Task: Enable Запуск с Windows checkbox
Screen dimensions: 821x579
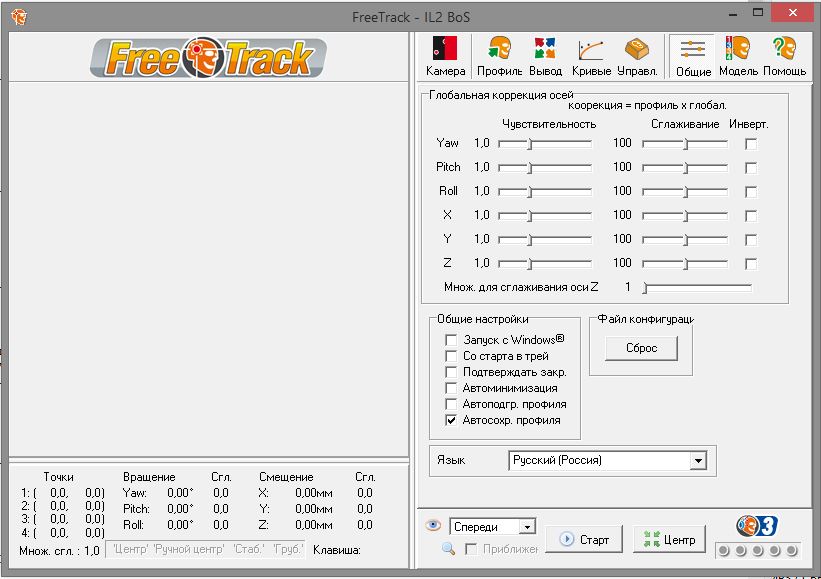Action: (451, 340)
